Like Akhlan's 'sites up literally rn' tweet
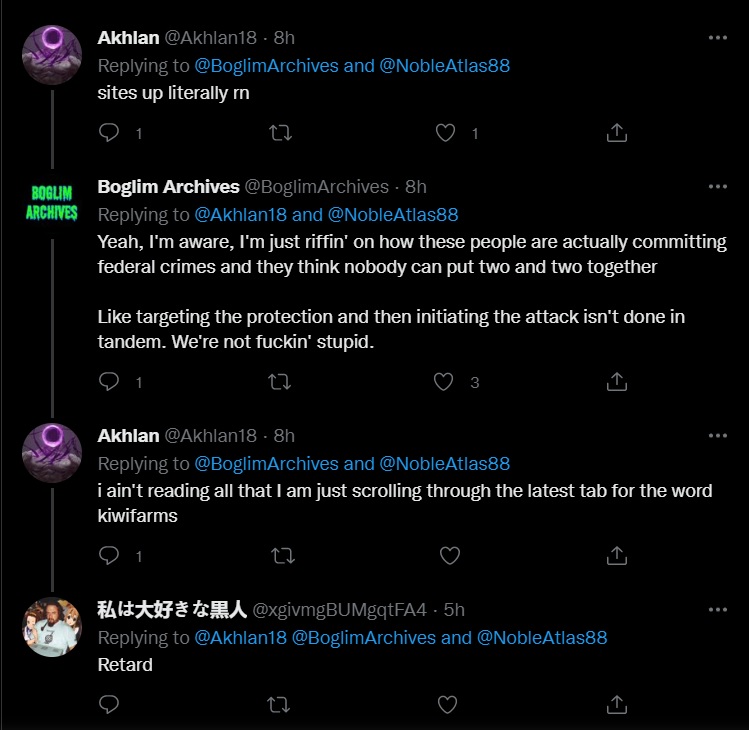This screenshot has height=730, width=749. (446, 132)
